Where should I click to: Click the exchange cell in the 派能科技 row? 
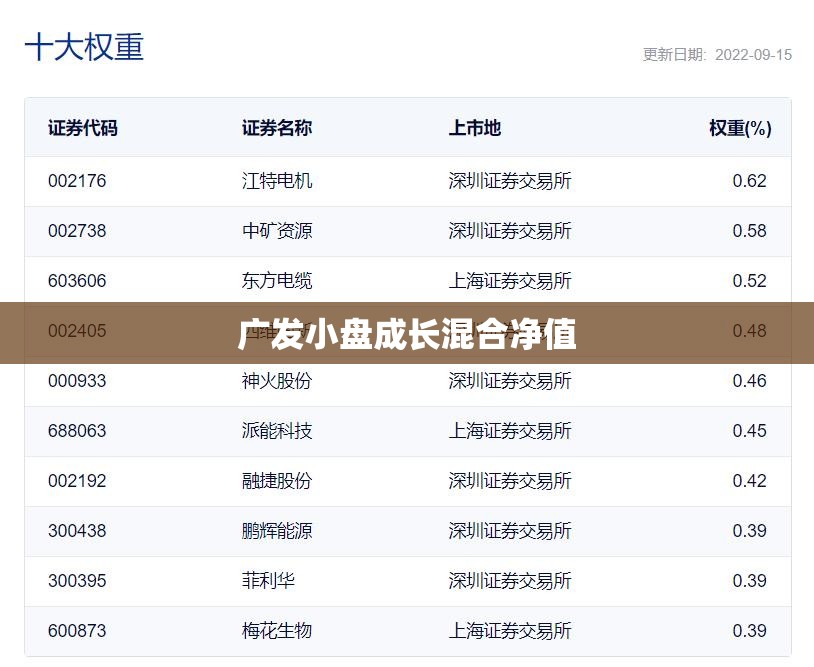coord(510,431)
